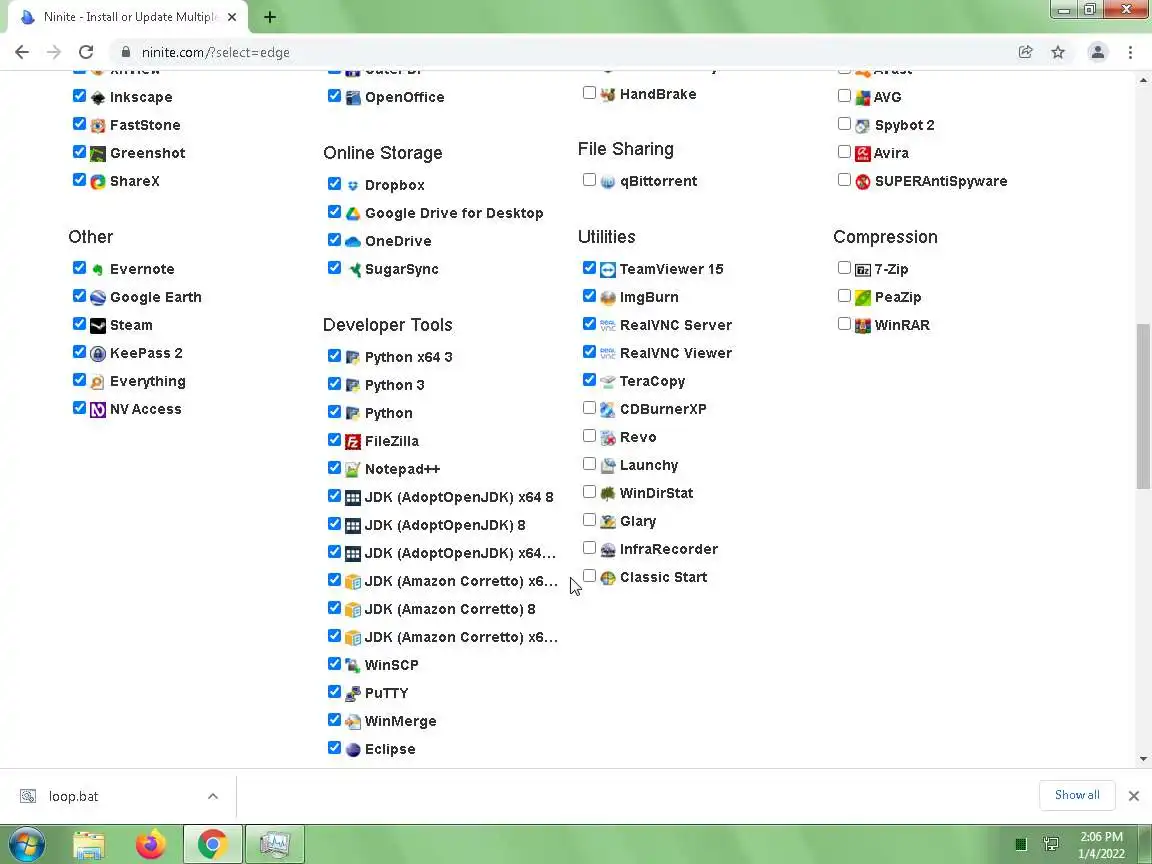Image resolution: width=1152 pixels, height=864 pixels.
Task: Open the Windows Start menu
Action: [x=26, y=844]
